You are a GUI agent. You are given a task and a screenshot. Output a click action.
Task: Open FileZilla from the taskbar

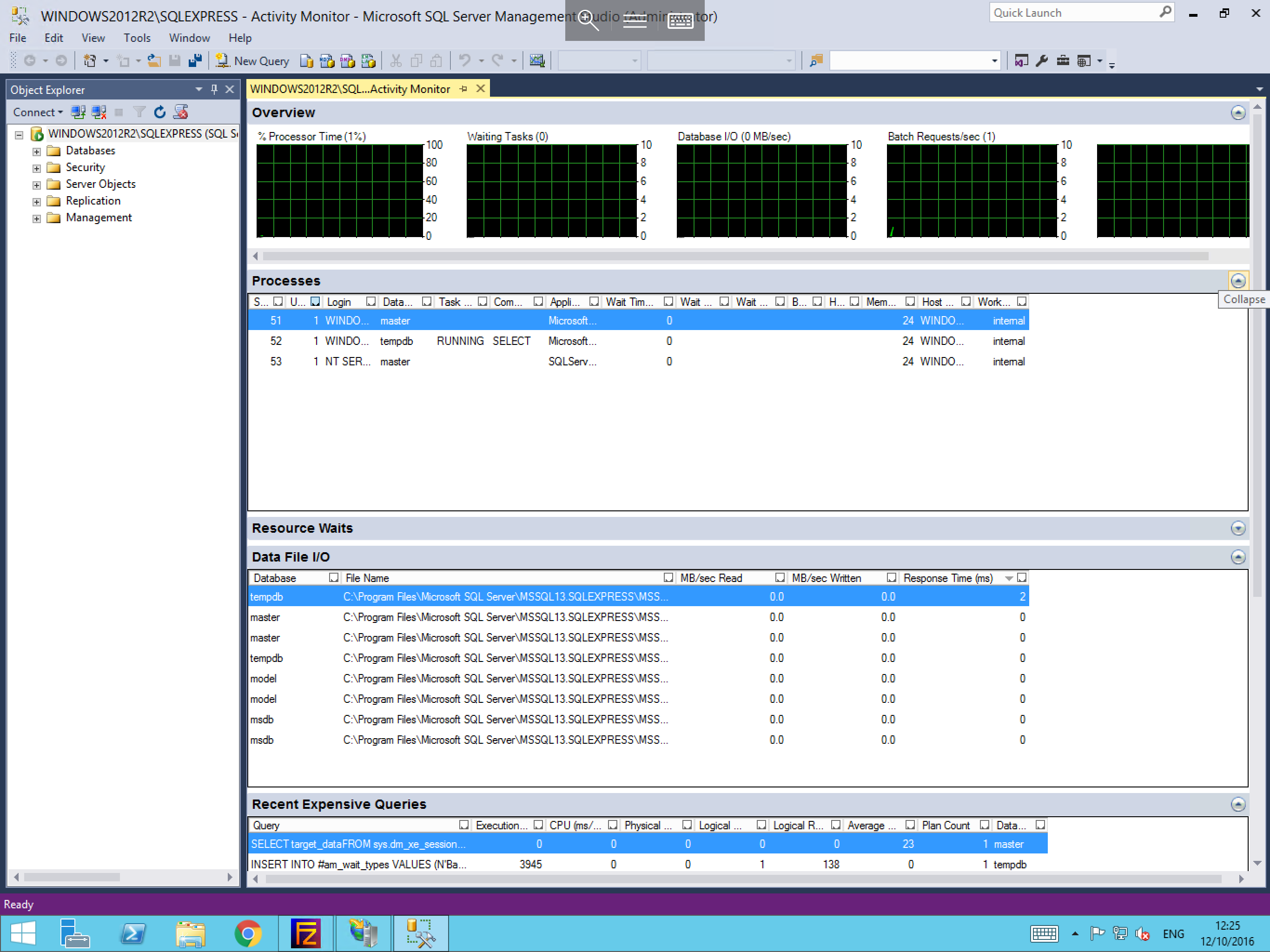click(306, 933)
